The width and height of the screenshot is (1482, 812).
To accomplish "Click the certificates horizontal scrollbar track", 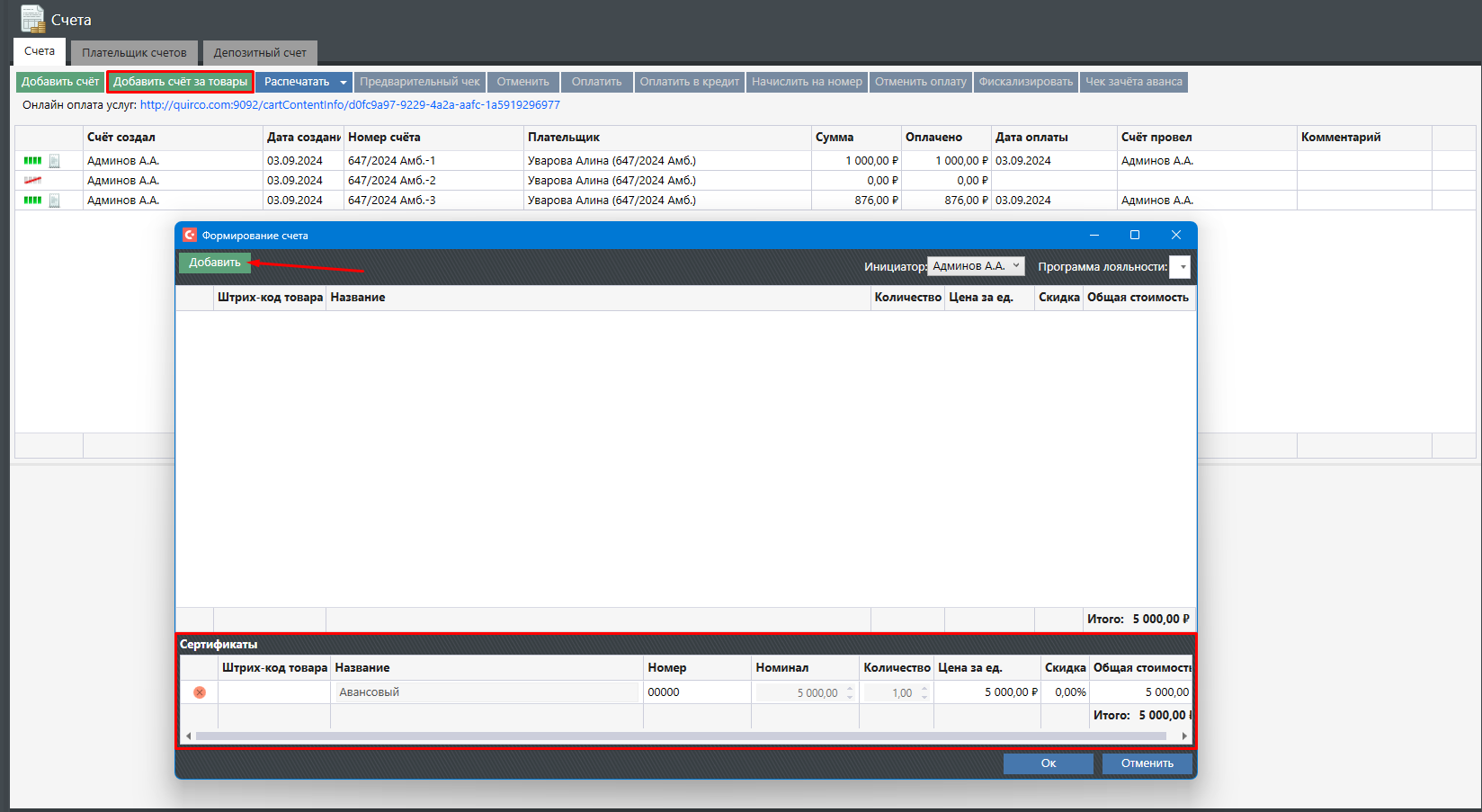I will (x=683, y=736).
